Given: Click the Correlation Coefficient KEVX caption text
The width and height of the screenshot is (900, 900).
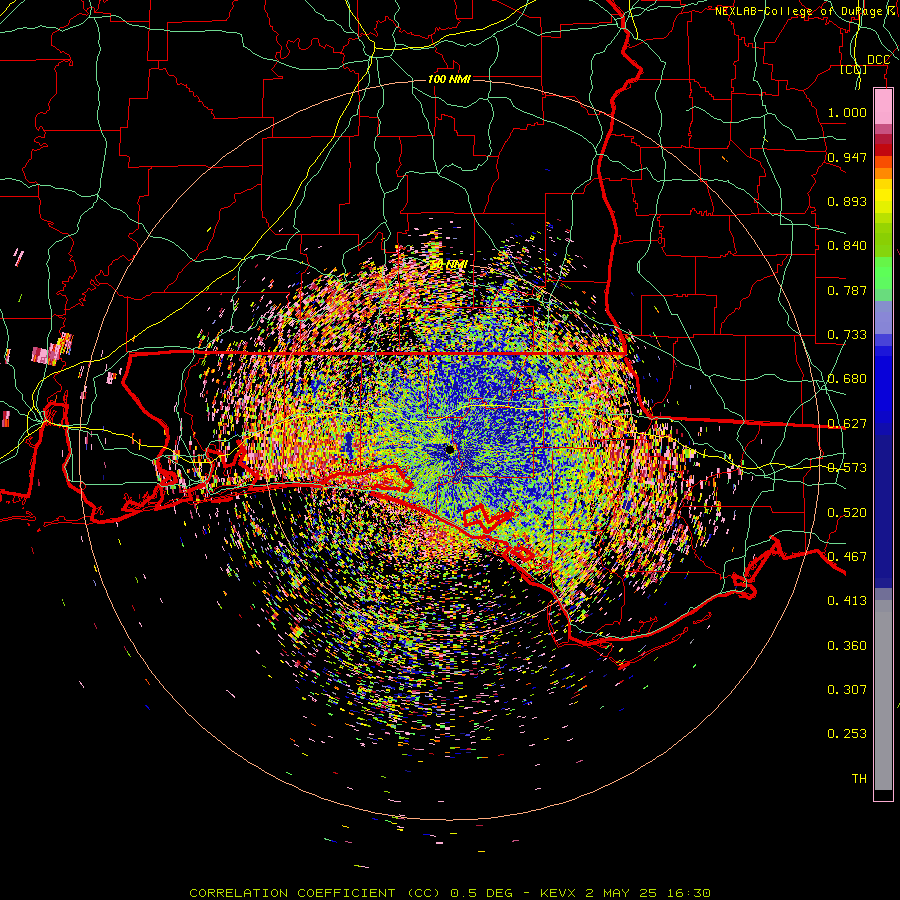Looking at the screenshot, I should pyautogui.click(x=450, y=893).
